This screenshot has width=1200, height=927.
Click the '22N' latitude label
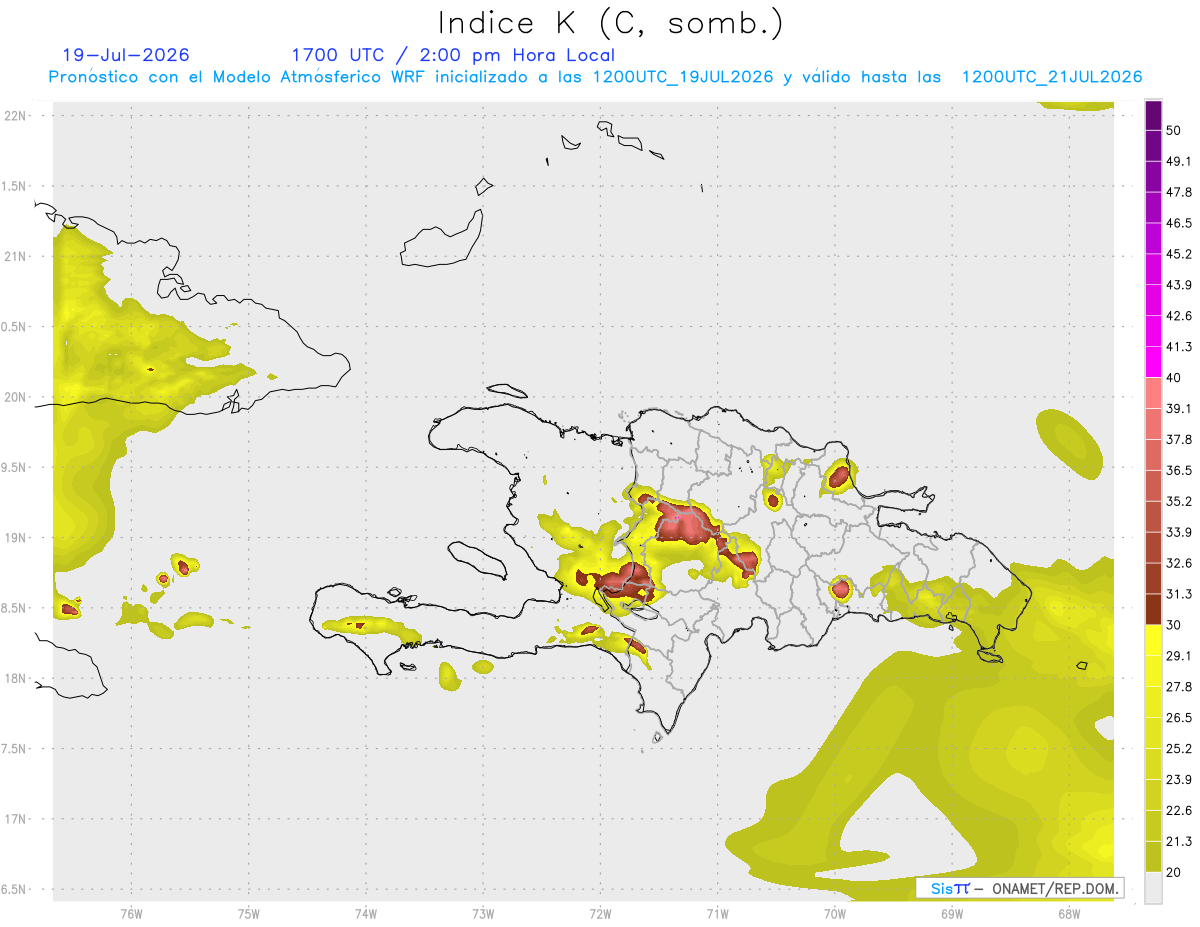17,115
